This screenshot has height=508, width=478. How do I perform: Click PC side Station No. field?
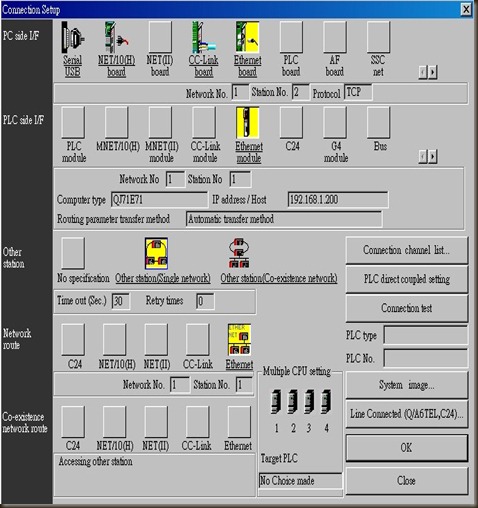pyautogui.click(x=301, y=92)
